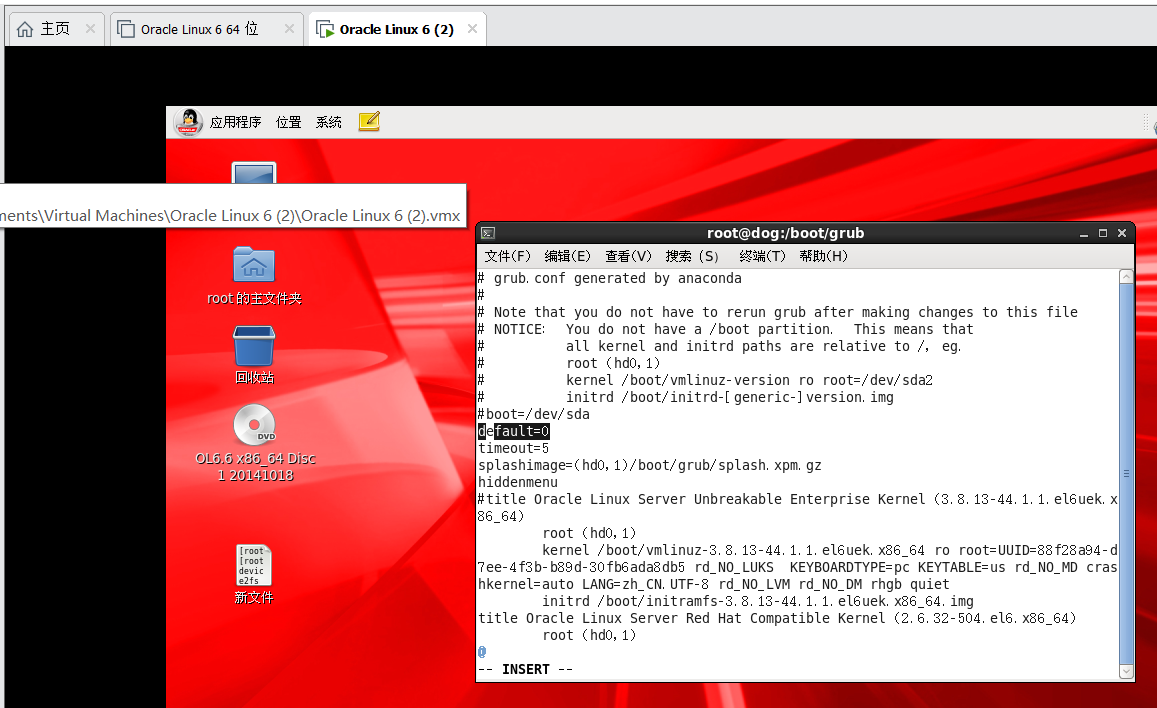Close the root@dog terminal window
The width and height of the screenshot is (1157, 708).
pos(1122,233)
